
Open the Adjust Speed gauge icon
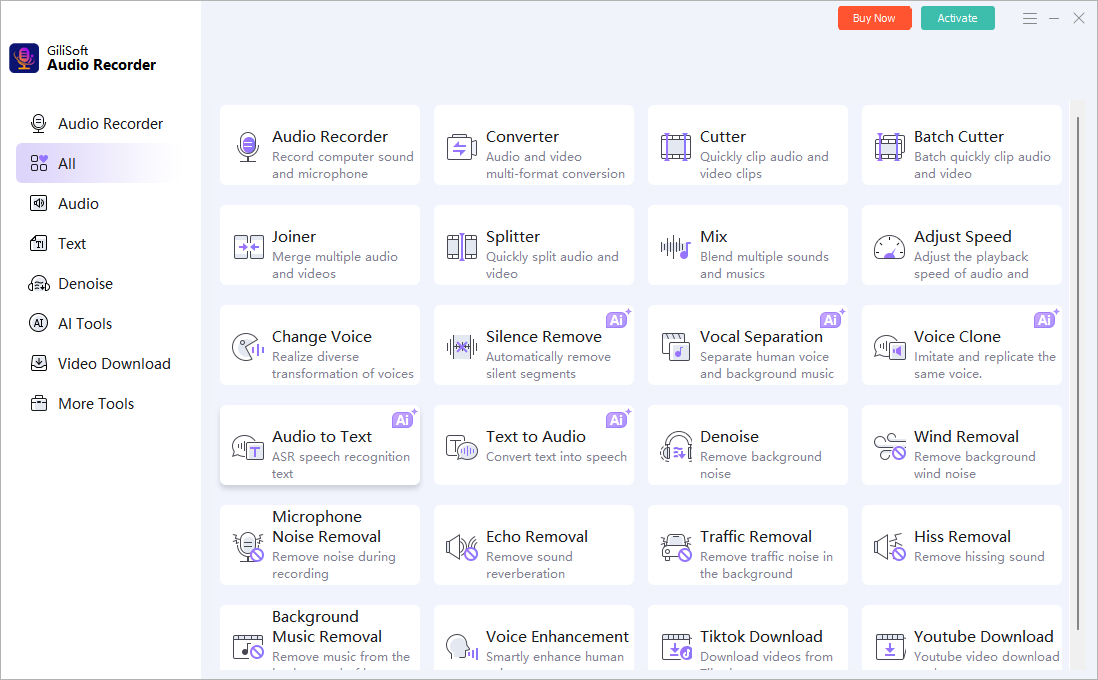889,247
